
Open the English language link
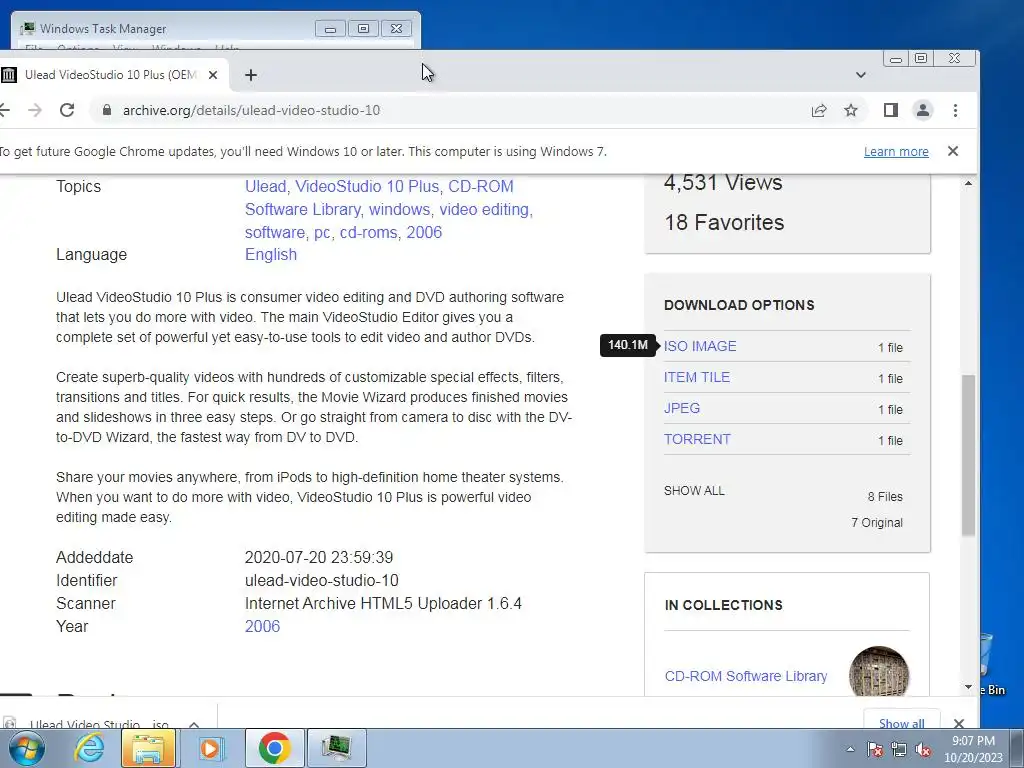click(270, 255)
